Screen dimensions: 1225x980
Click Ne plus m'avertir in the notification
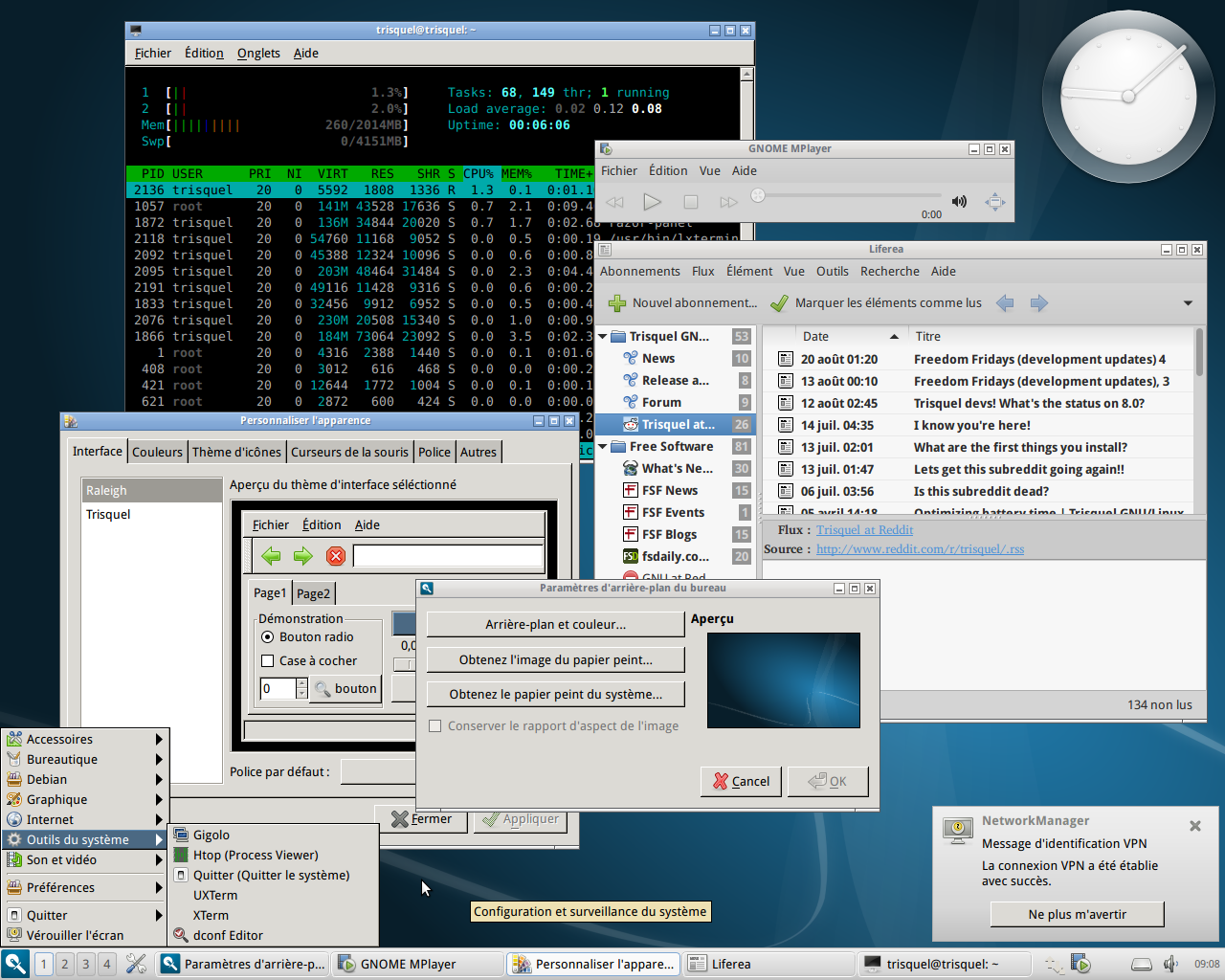1077,914
